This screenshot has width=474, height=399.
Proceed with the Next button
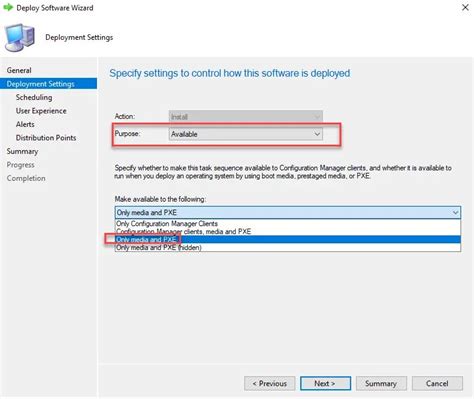click(x=325, y=383)
